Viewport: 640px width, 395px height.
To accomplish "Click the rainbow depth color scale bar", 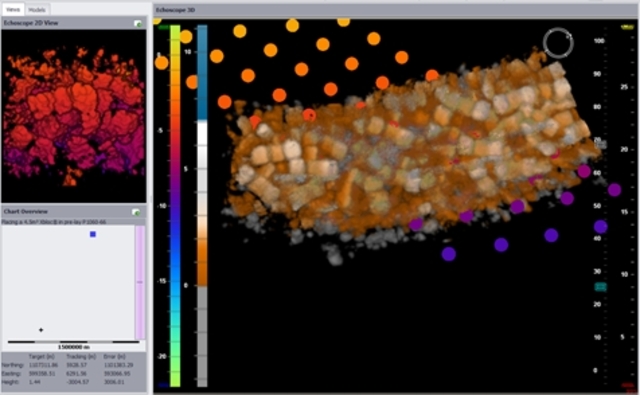I will pyautogui.click(x=175, y=206).
